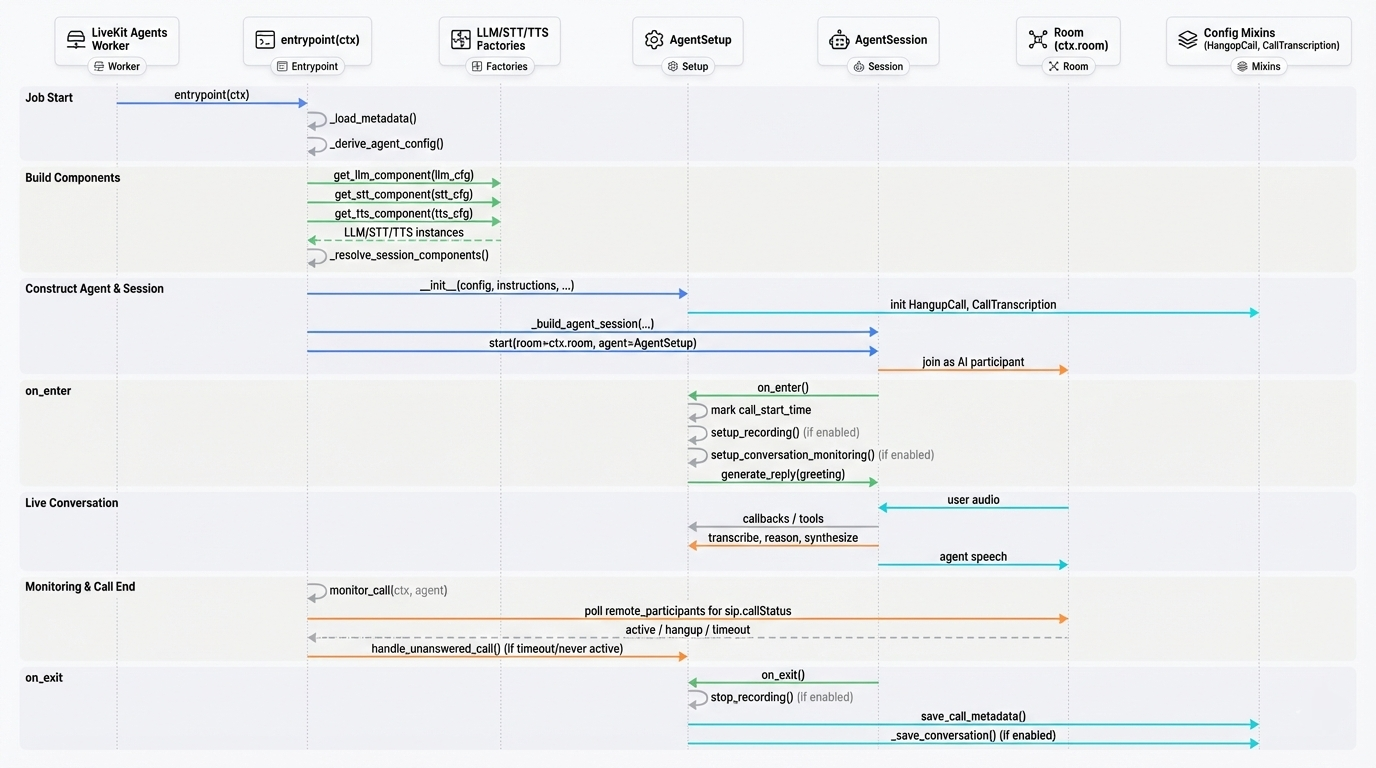Click the AgentSetup gear icon
The image size is (1376, 768).
coord(654,40)
